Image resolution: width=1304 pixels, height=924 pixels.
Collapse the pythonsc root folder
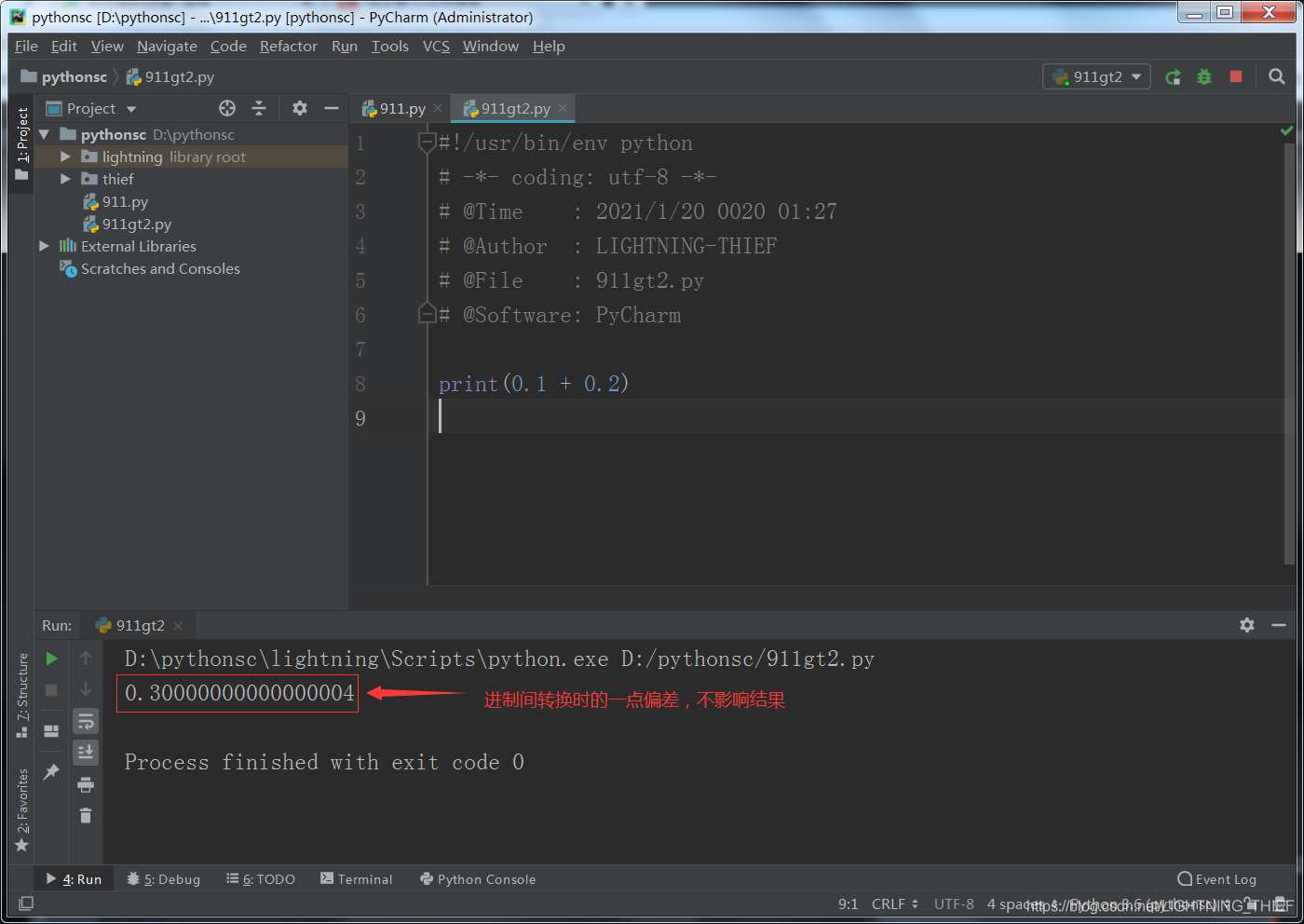(44, 135)
